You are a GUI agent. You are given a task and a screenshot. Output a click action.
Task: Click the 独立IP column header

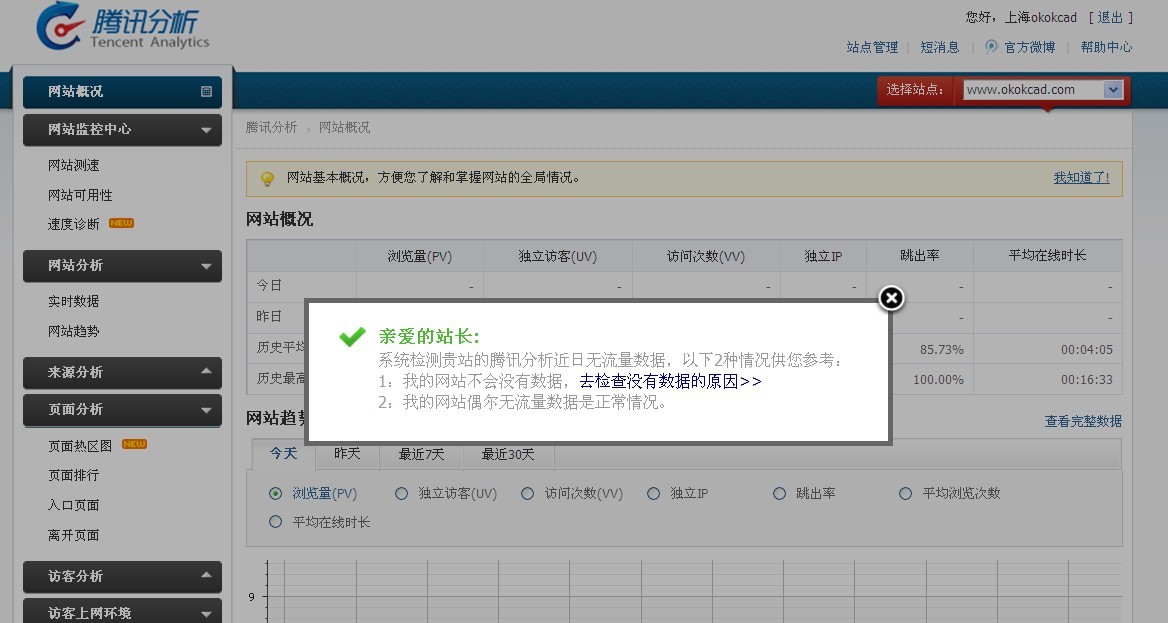[x=823, y=256]
